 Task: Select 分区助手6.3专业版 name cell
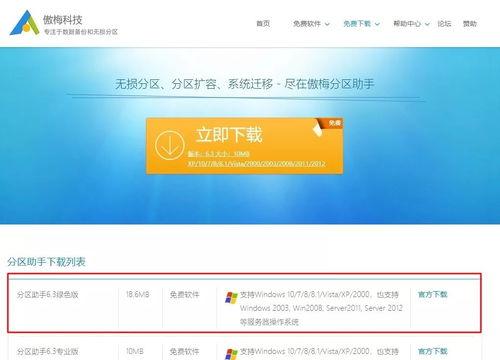(x=48, y=351)
